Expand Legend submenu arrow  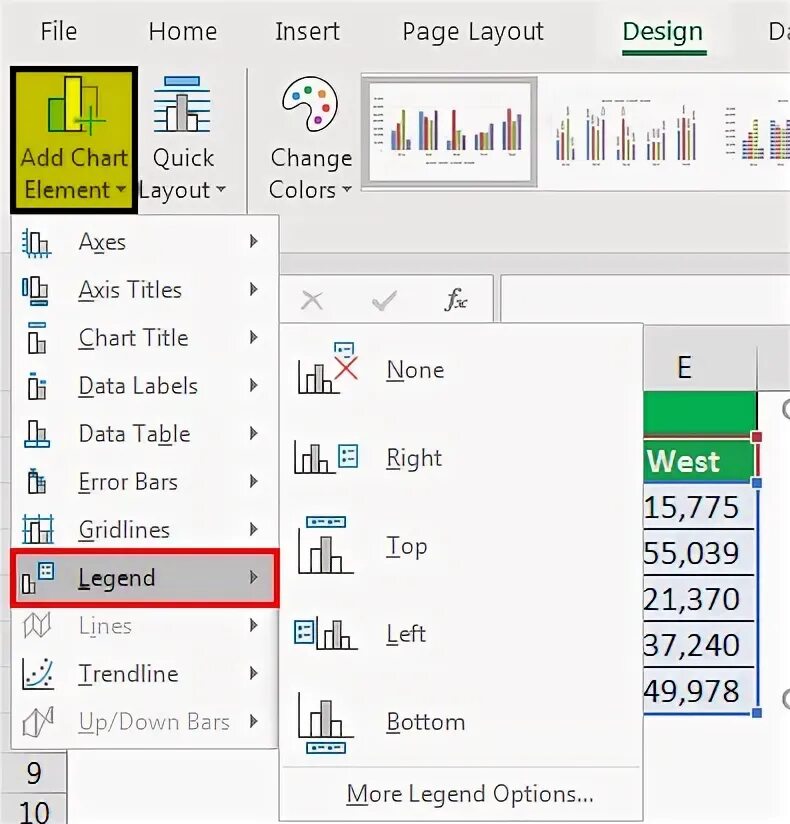coord(254,578)
